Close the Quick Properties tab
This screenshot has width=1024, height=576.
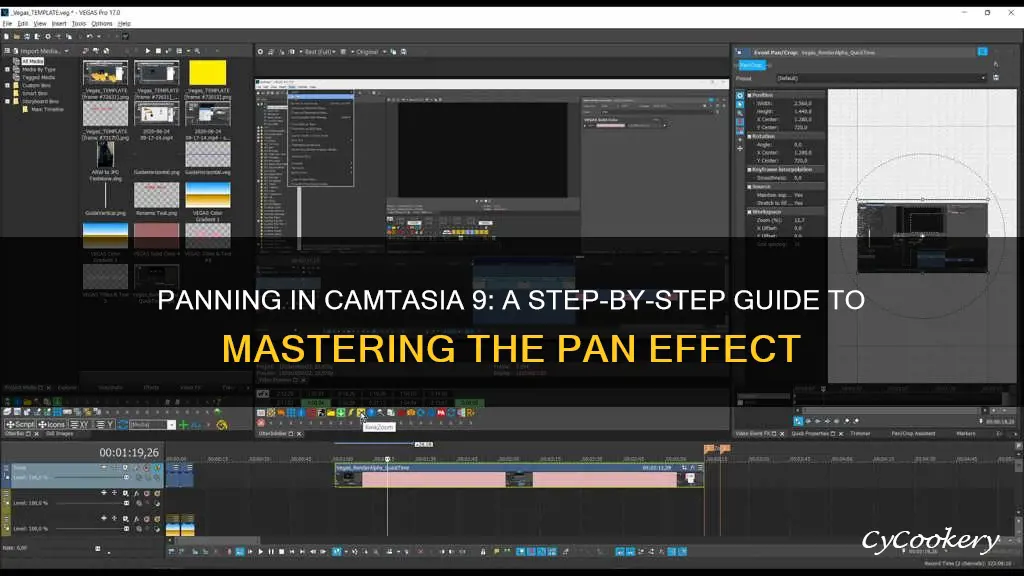[840, 434]
